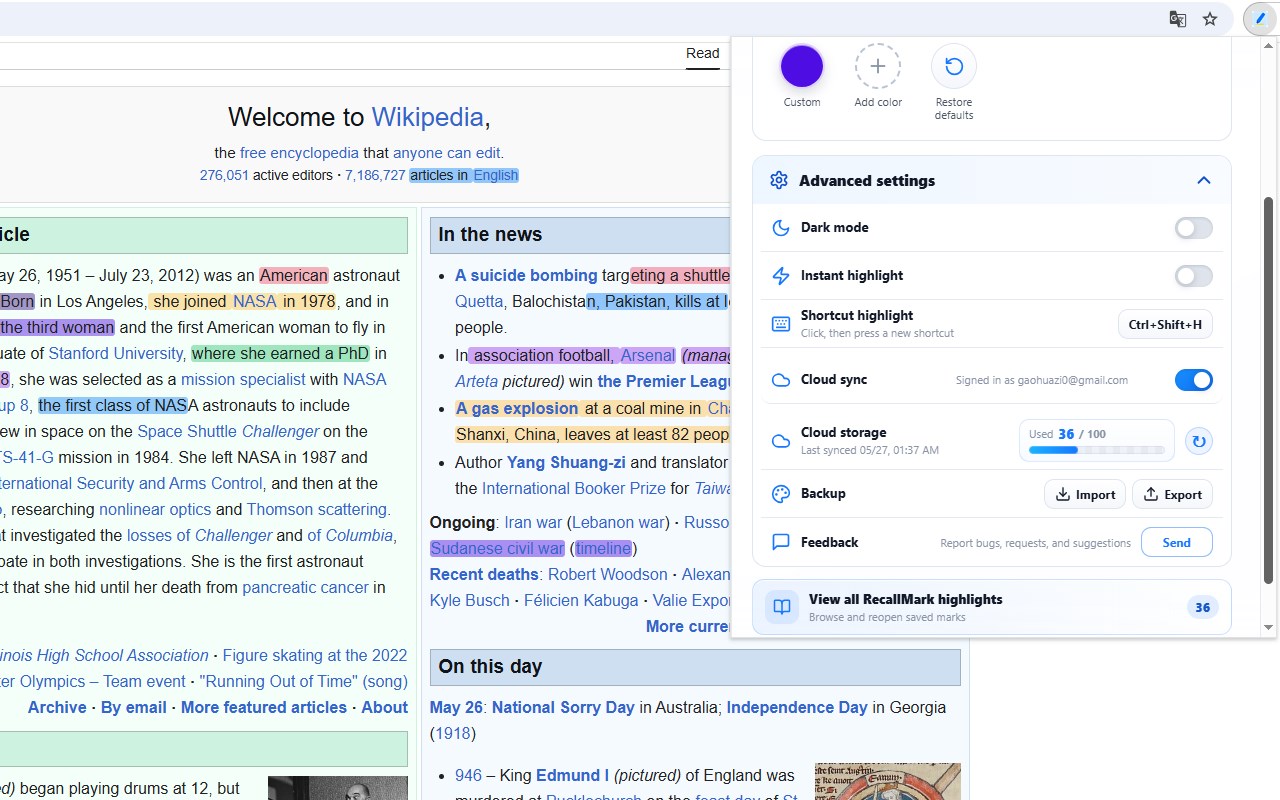Click the Advanced settings gear icon
1280x800 pixels.
tap(779, 180)
